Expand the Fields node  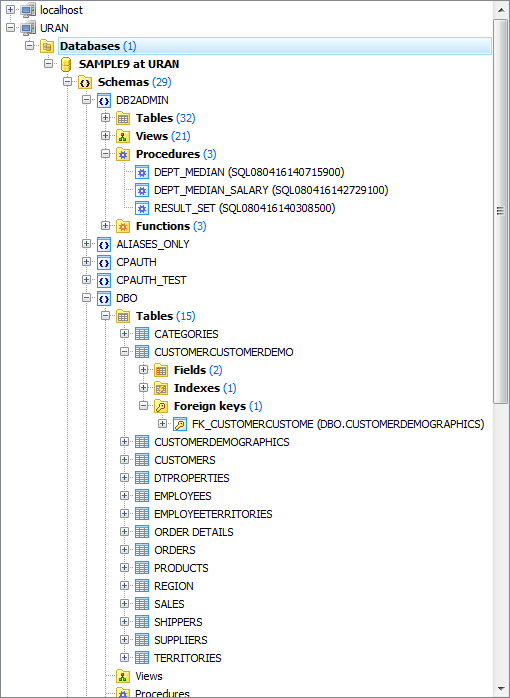(143, 369)
